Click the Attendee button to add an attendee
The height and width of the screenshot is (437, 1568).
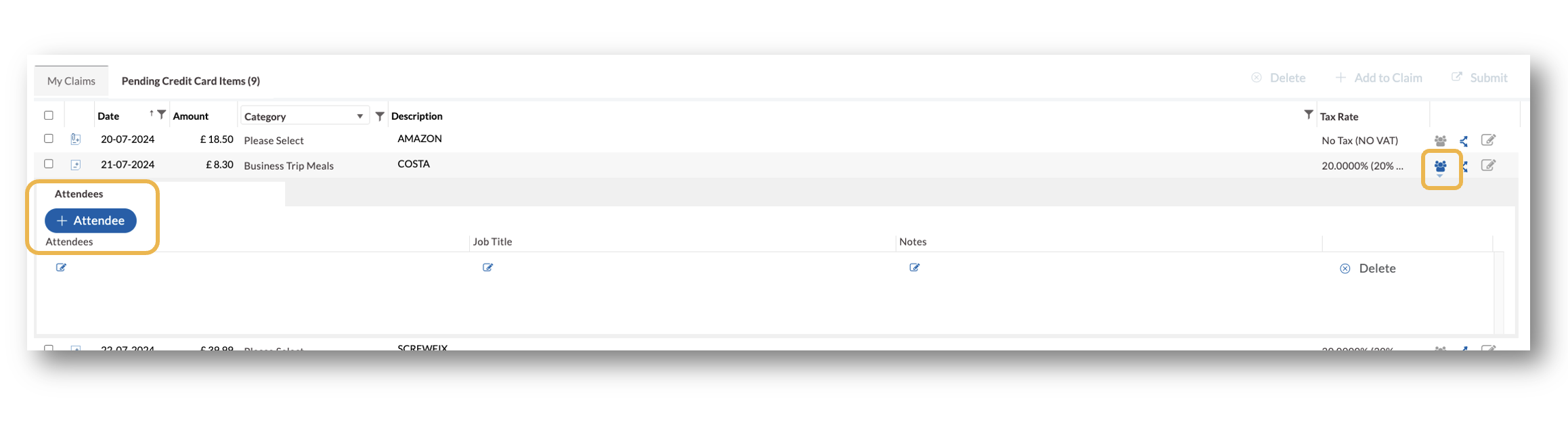click(91, 221)
